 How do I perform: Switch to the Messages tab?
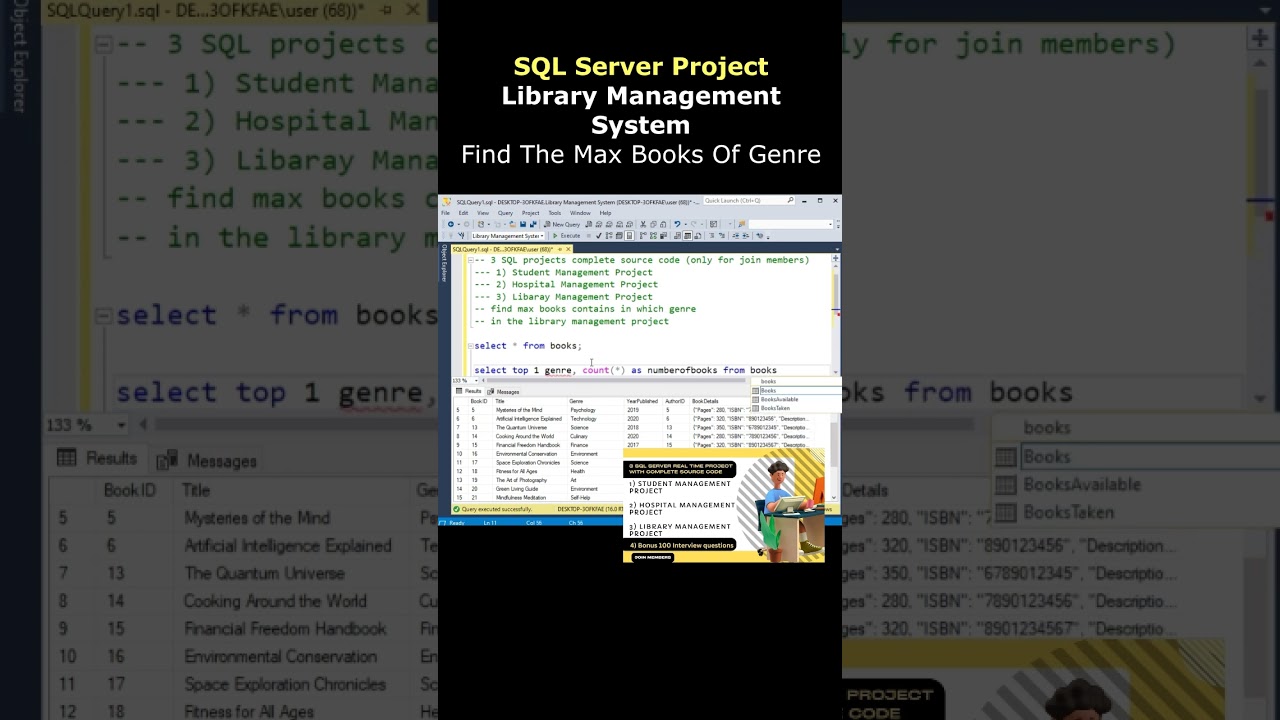pyautogui.click(x=503, y=391)
